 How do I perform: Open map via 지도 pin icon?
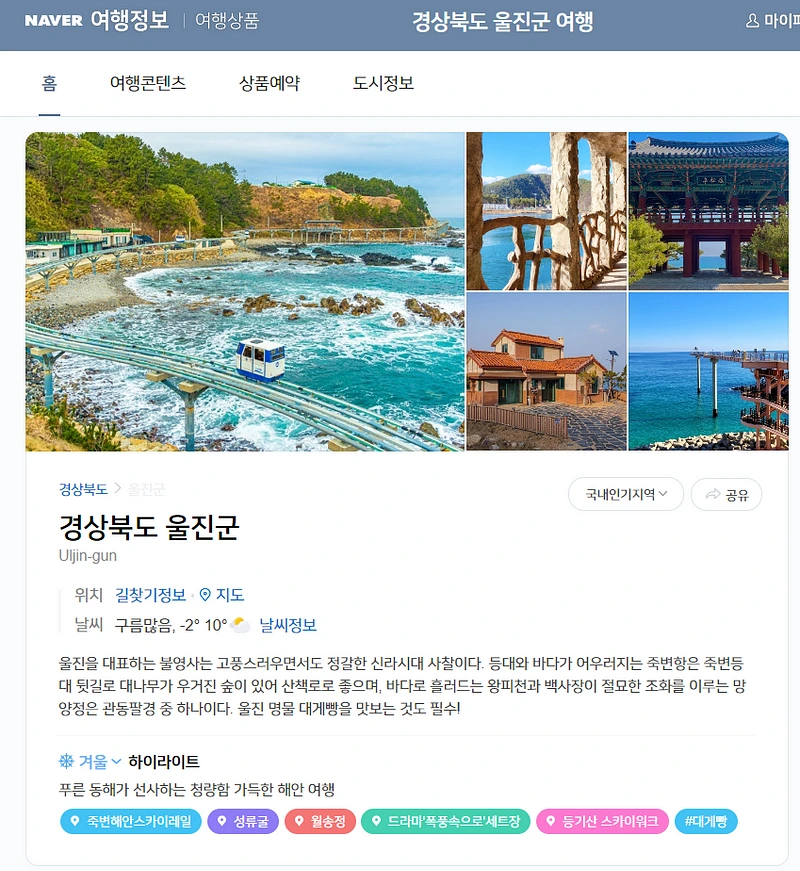coord(205,595)
